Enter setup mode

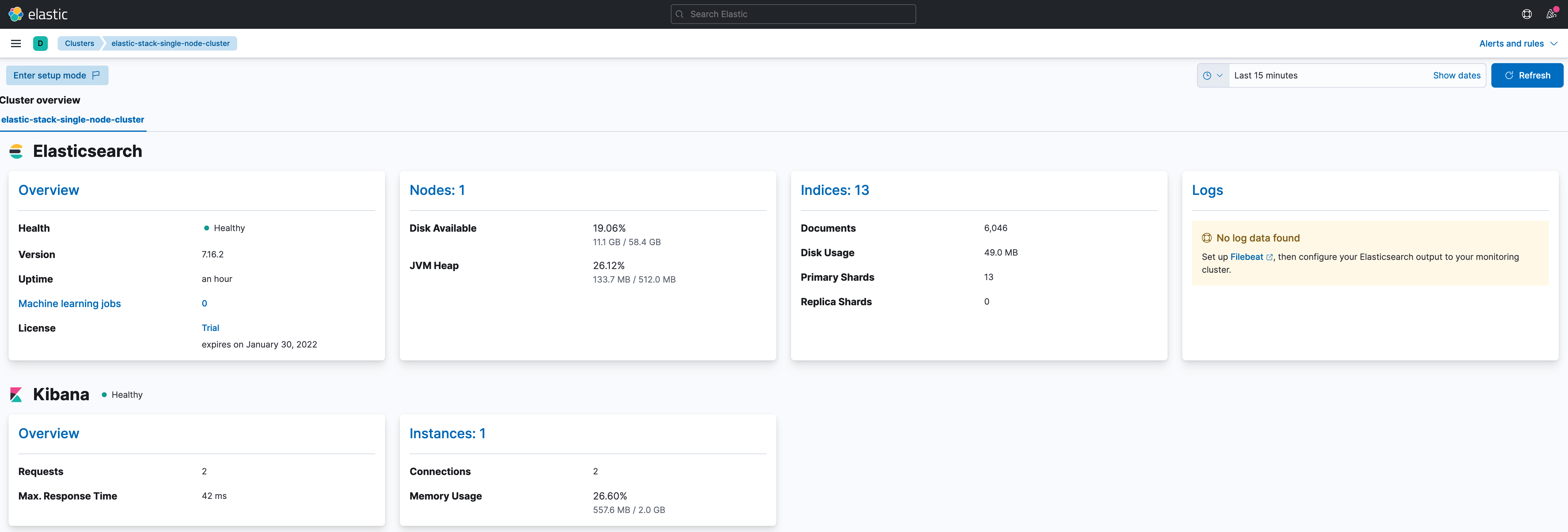tap(57, 75)
